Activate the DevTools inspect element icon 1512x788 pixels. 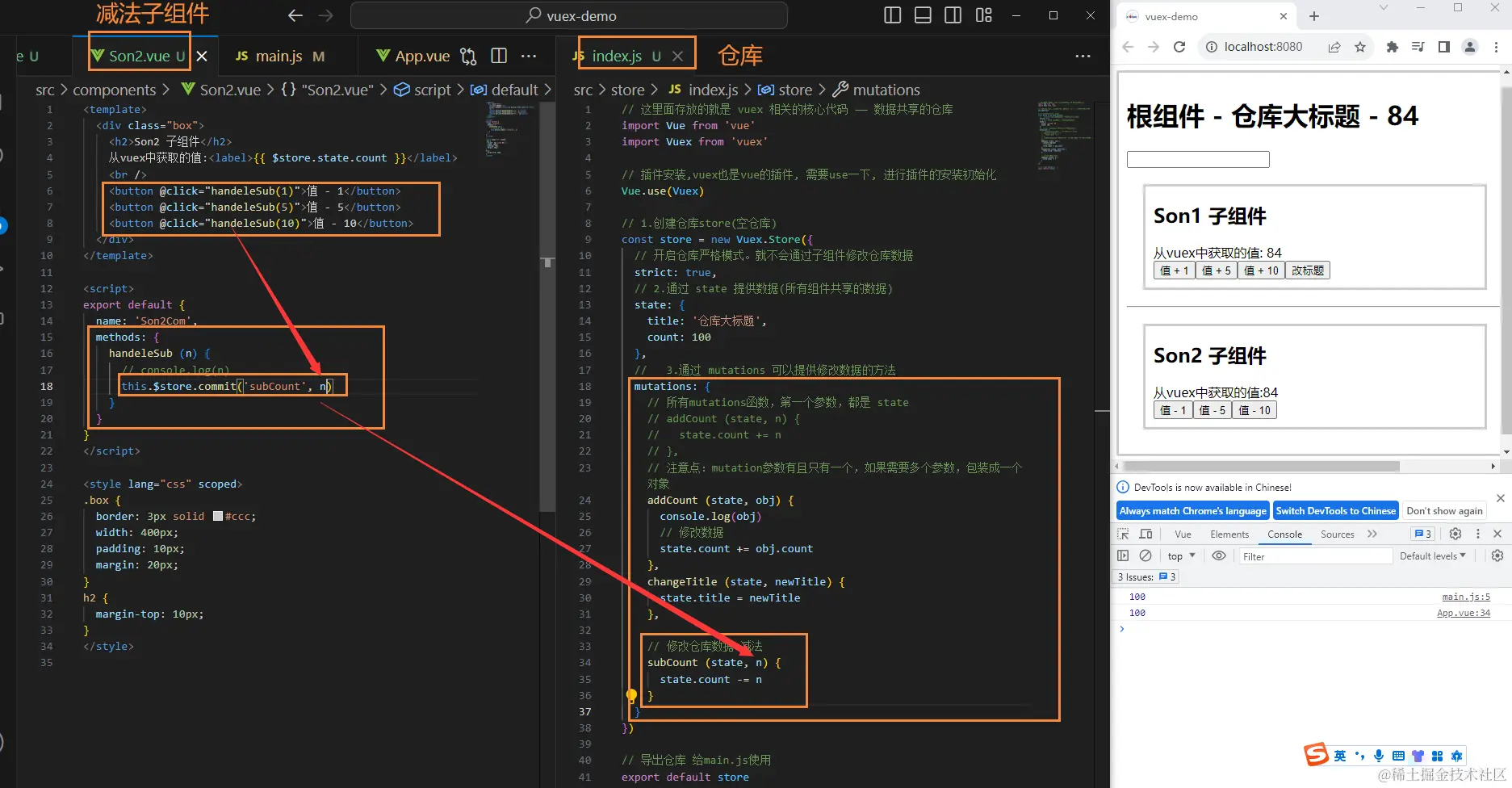1123,534
